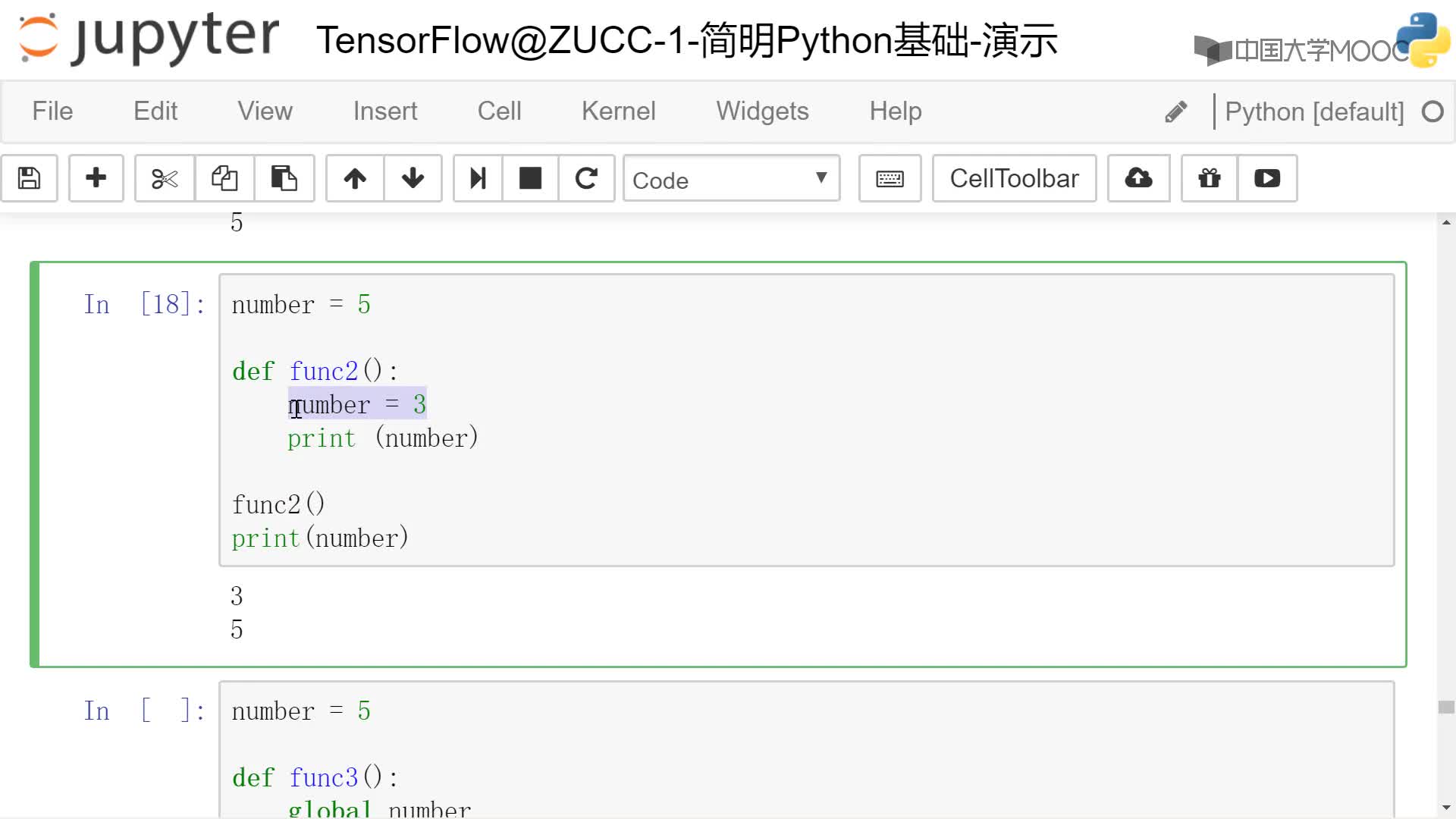This screenshot has height=819, width=1456.
Task: Interrupt the kernel with stop icon
Action: [530, 179]
